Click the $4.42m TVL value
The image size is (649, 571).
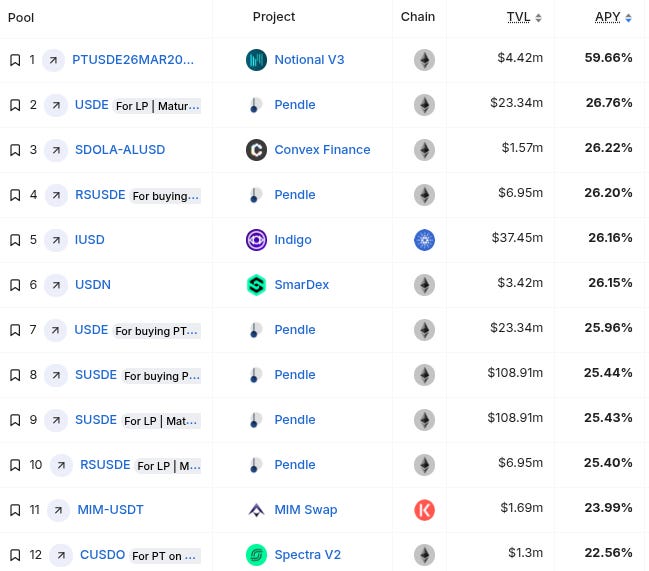point(520,58)
